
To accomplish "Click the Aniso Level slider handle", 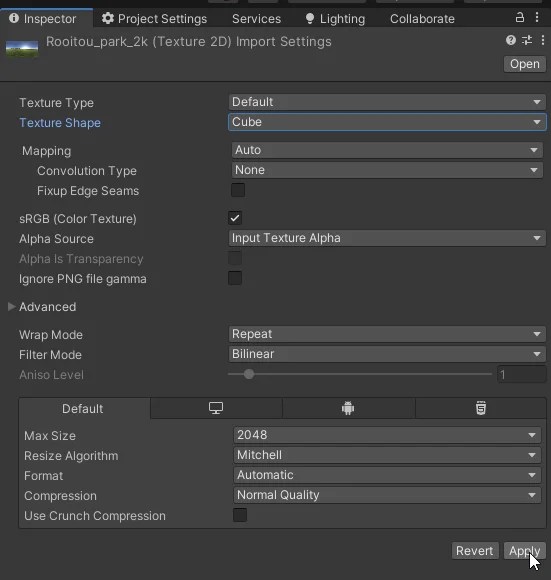I will 249,374.
